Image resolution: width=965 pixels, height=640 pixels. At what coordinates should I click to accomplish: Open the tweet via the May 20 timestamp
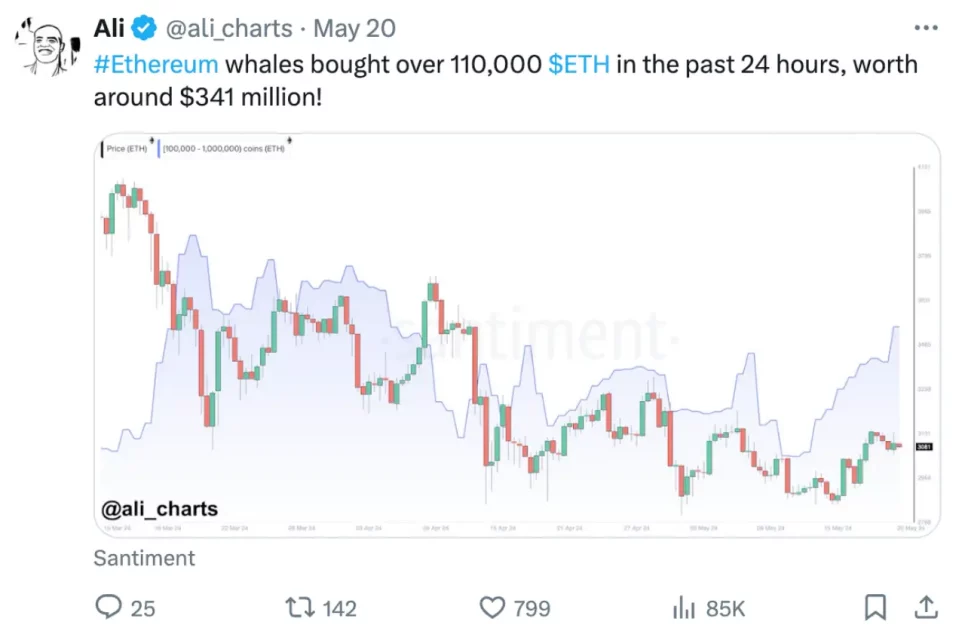(354, 28)
